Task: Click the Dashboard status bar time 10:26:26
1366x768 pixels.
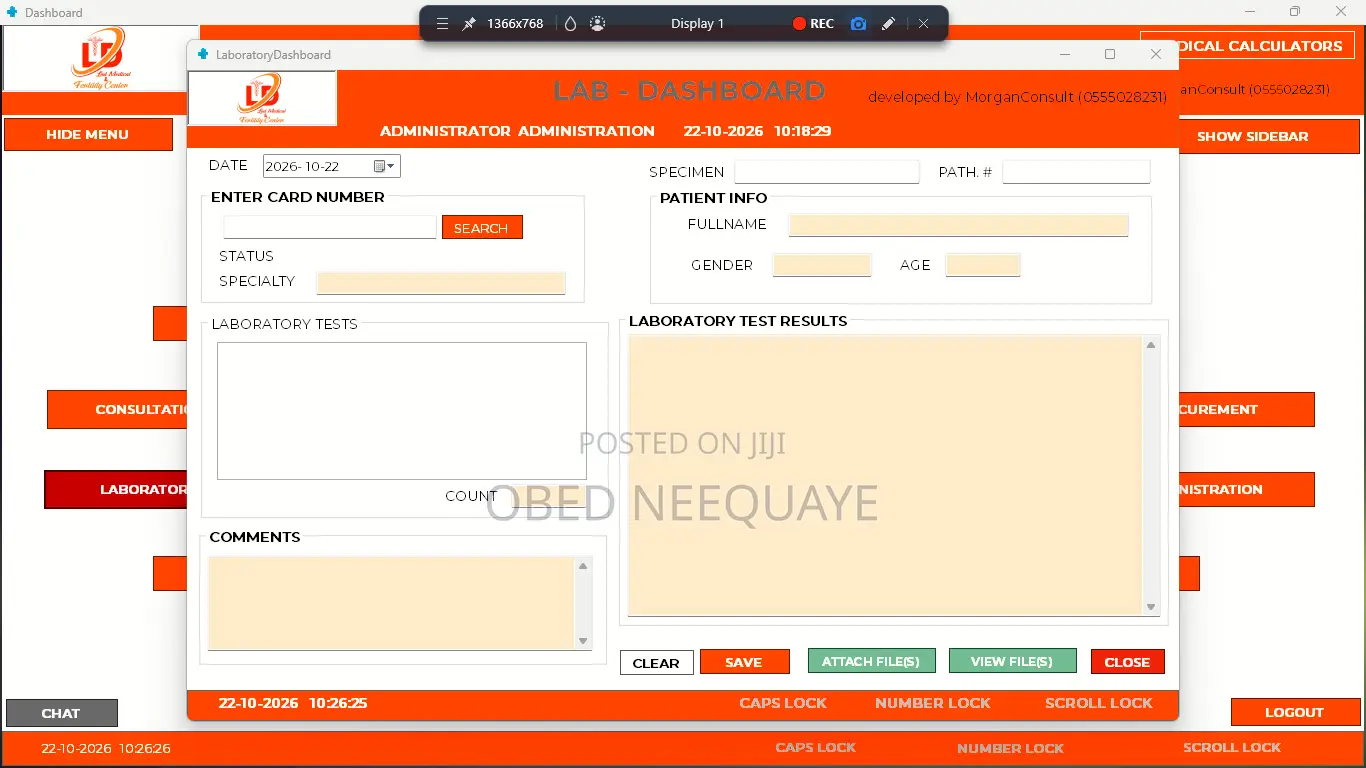Action: (145, 748)
